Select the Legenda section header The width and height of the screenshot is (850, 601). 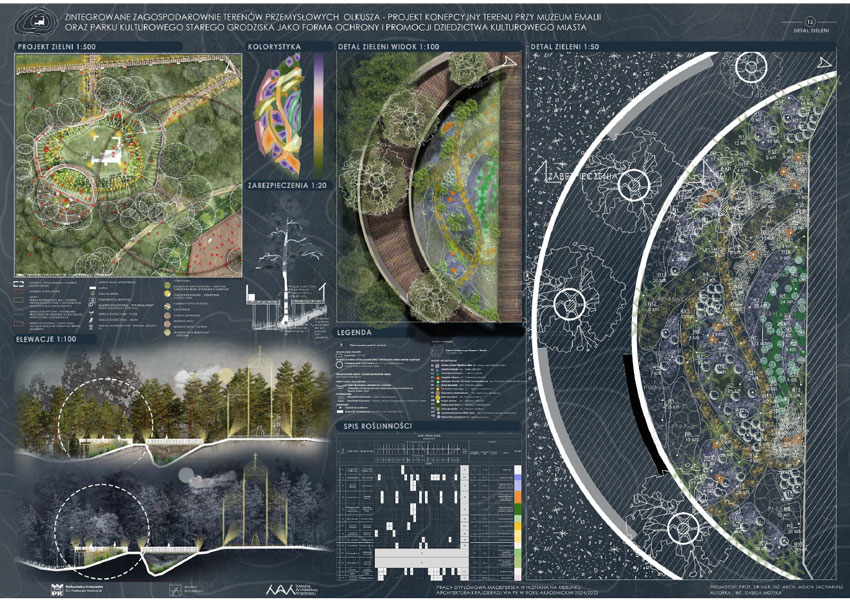tap(355, 331)
